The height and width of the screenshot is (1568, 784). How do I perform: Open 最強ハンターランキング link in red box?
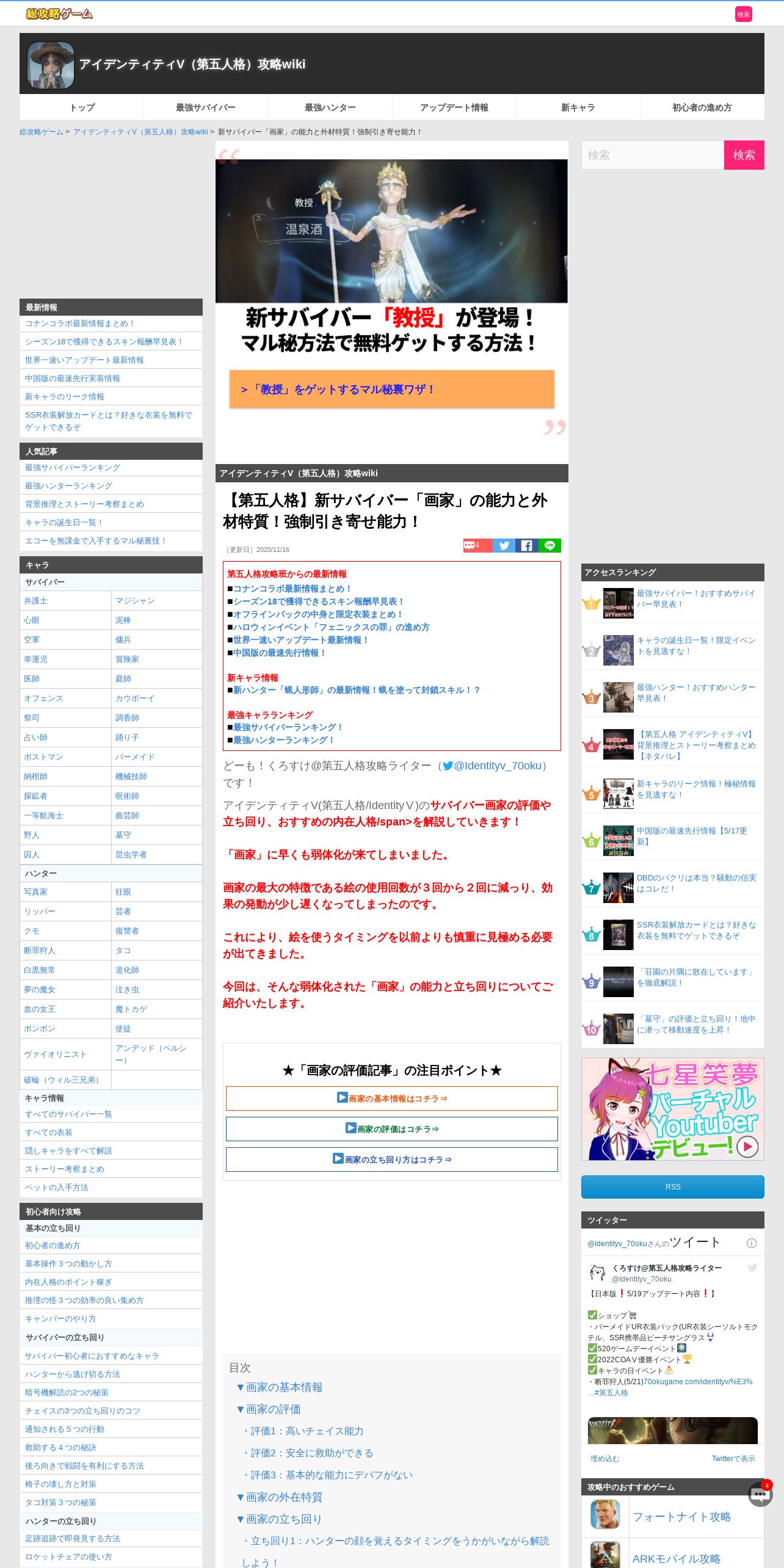coord(285,740)
